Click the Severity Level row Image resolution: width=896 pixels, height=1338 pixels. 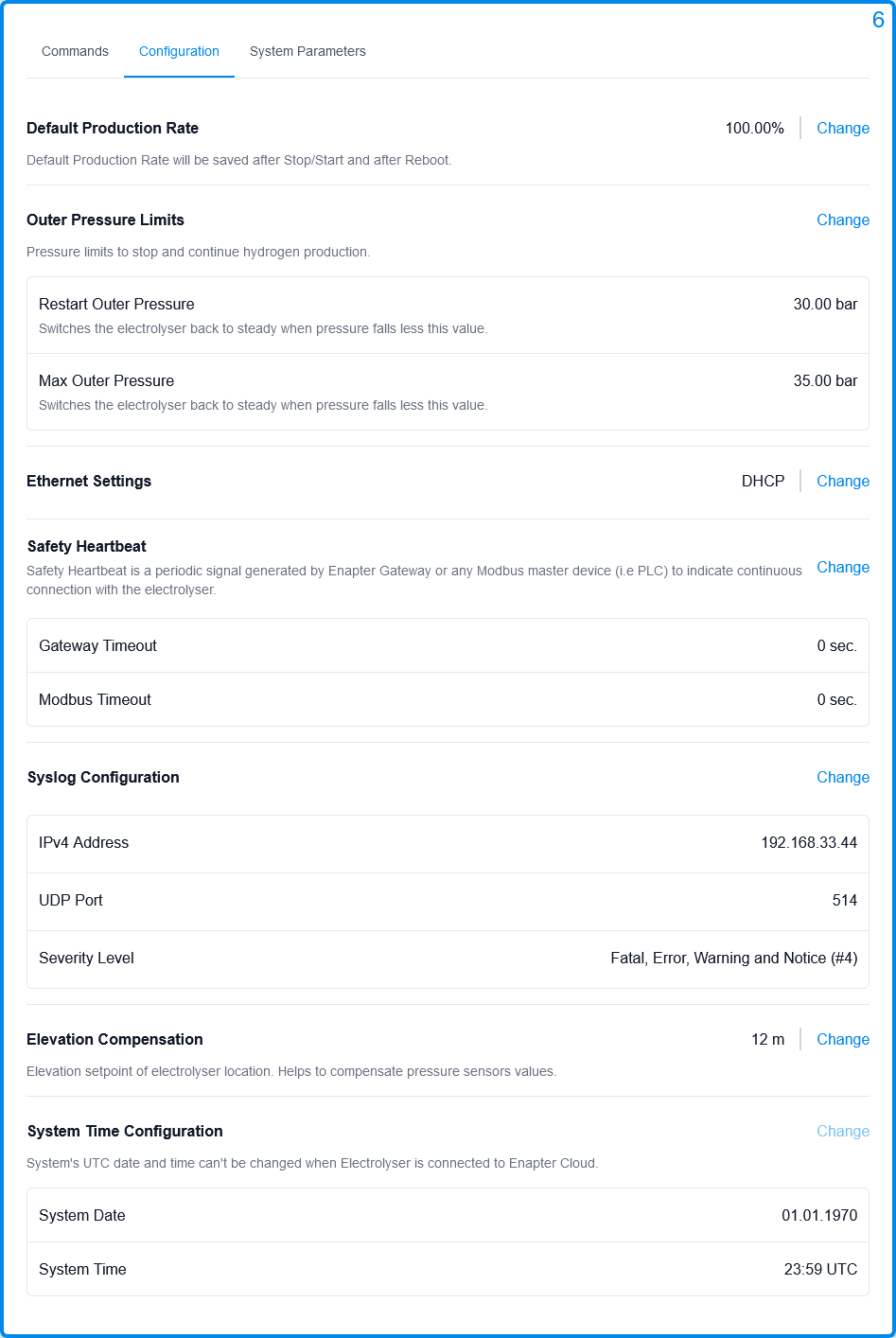448,958
